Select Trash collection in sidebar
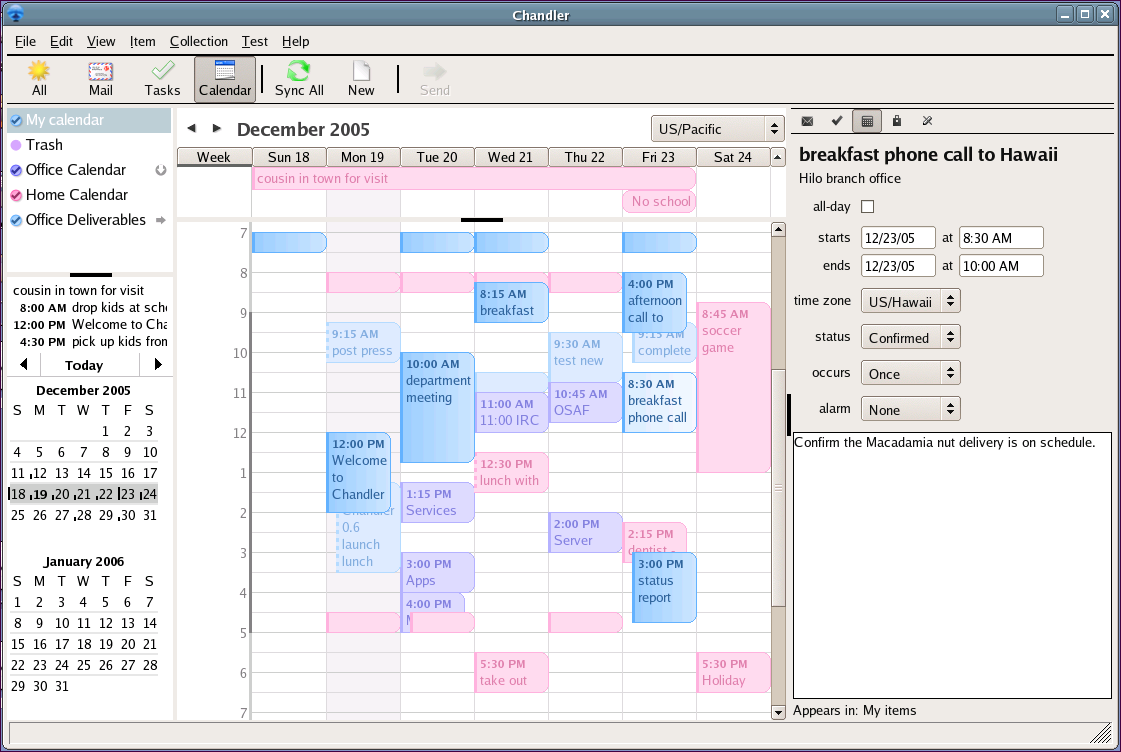This screenshot has height=752, width=1121. 89,145
